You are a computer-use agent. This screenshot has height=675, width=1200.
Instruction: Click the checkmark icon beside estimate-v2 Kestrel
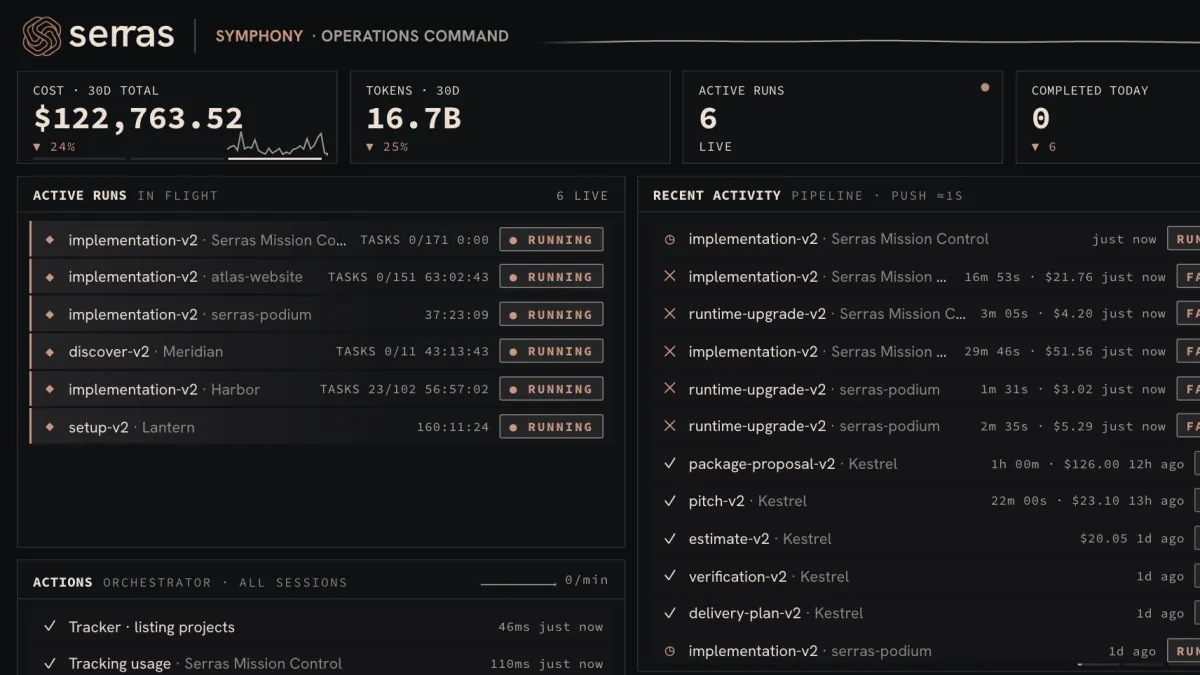(670, 539)
